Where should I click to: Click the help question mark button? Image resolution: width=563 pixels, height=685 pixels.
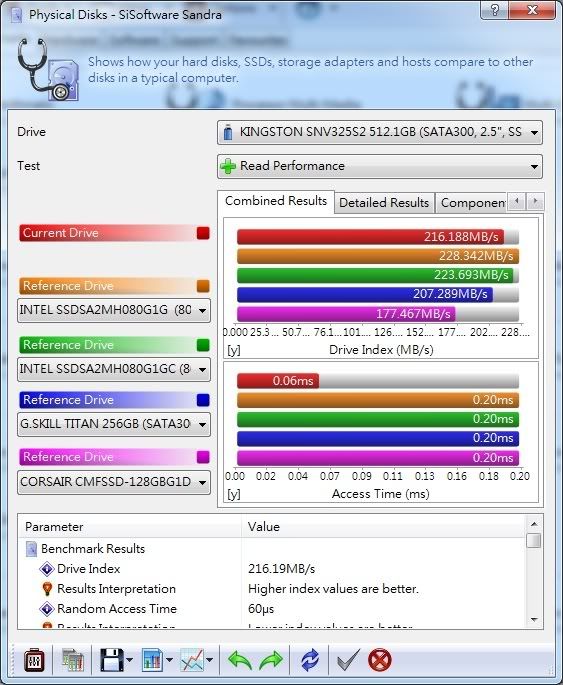click(494, 10)
